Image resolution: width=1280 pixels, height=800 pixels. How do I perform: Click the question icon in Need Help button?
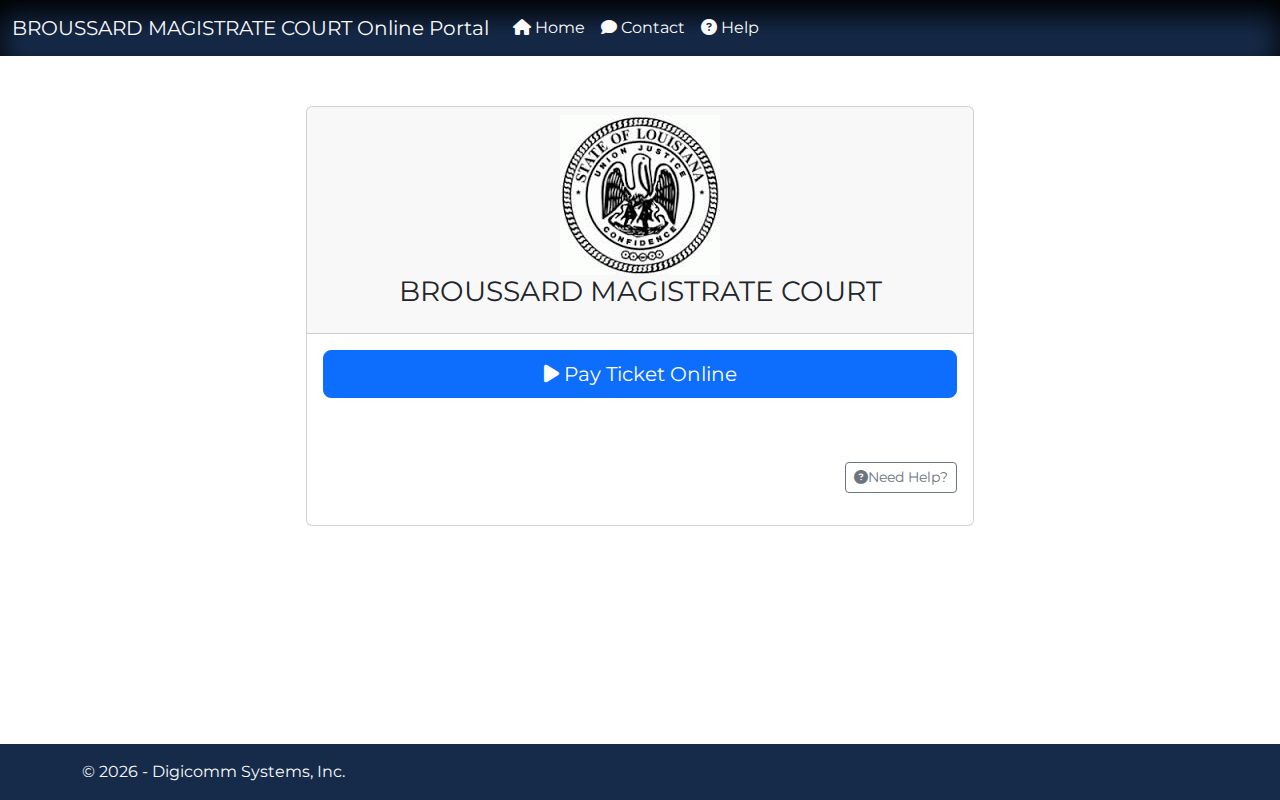[861, 477]
